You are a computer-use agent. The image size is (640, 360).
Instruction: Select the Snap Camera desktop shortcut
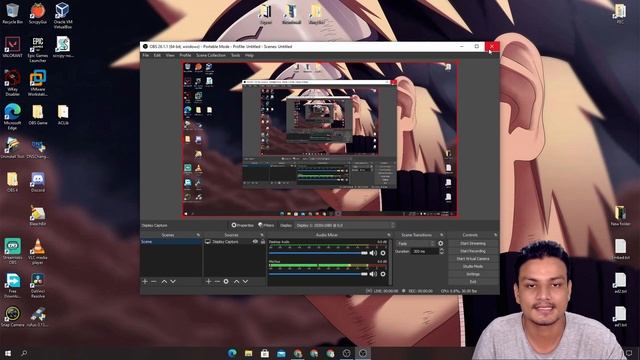click(x=12, y=317)
